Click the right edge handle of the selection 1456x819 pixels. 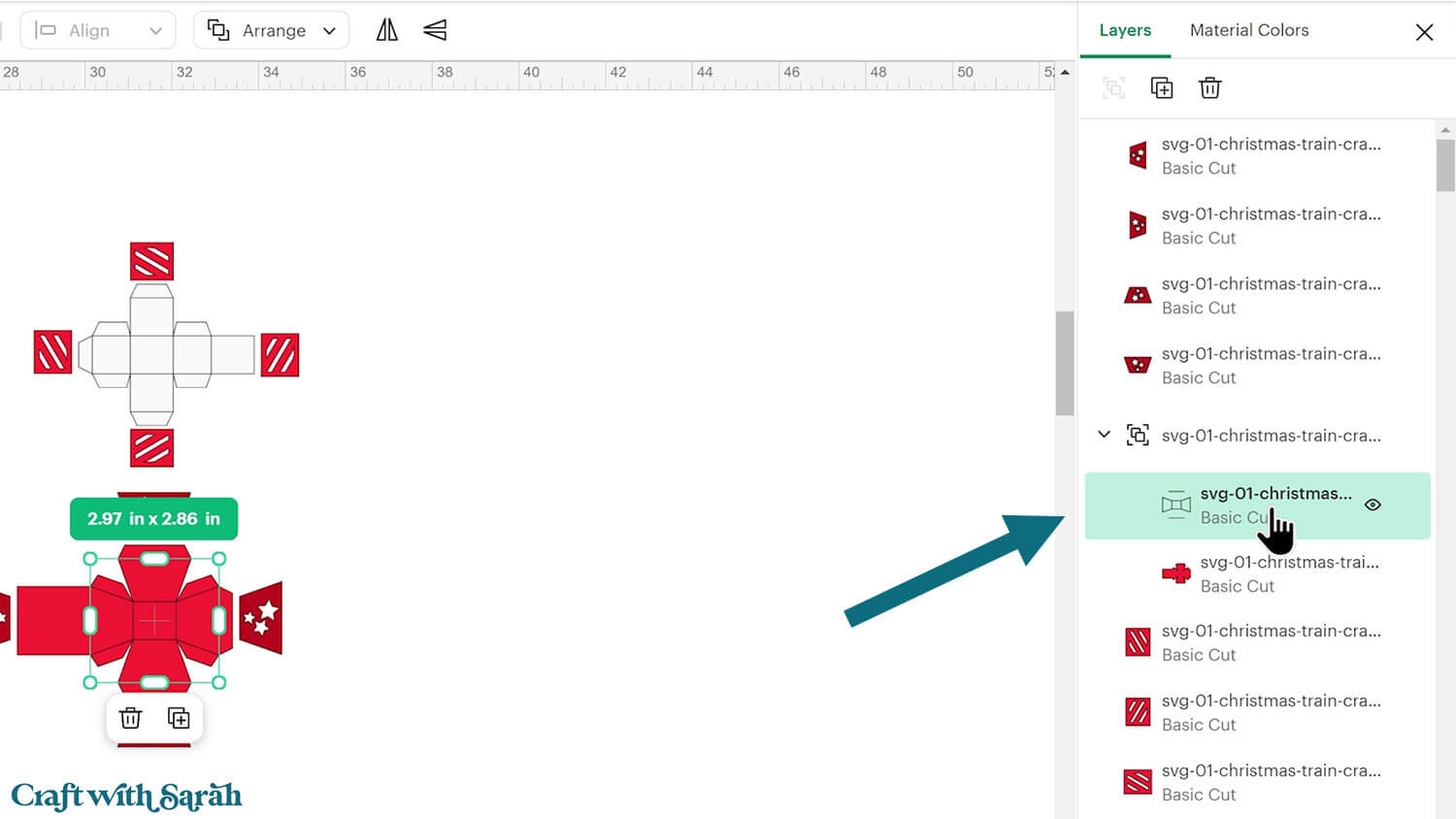[x=219, y=620]
